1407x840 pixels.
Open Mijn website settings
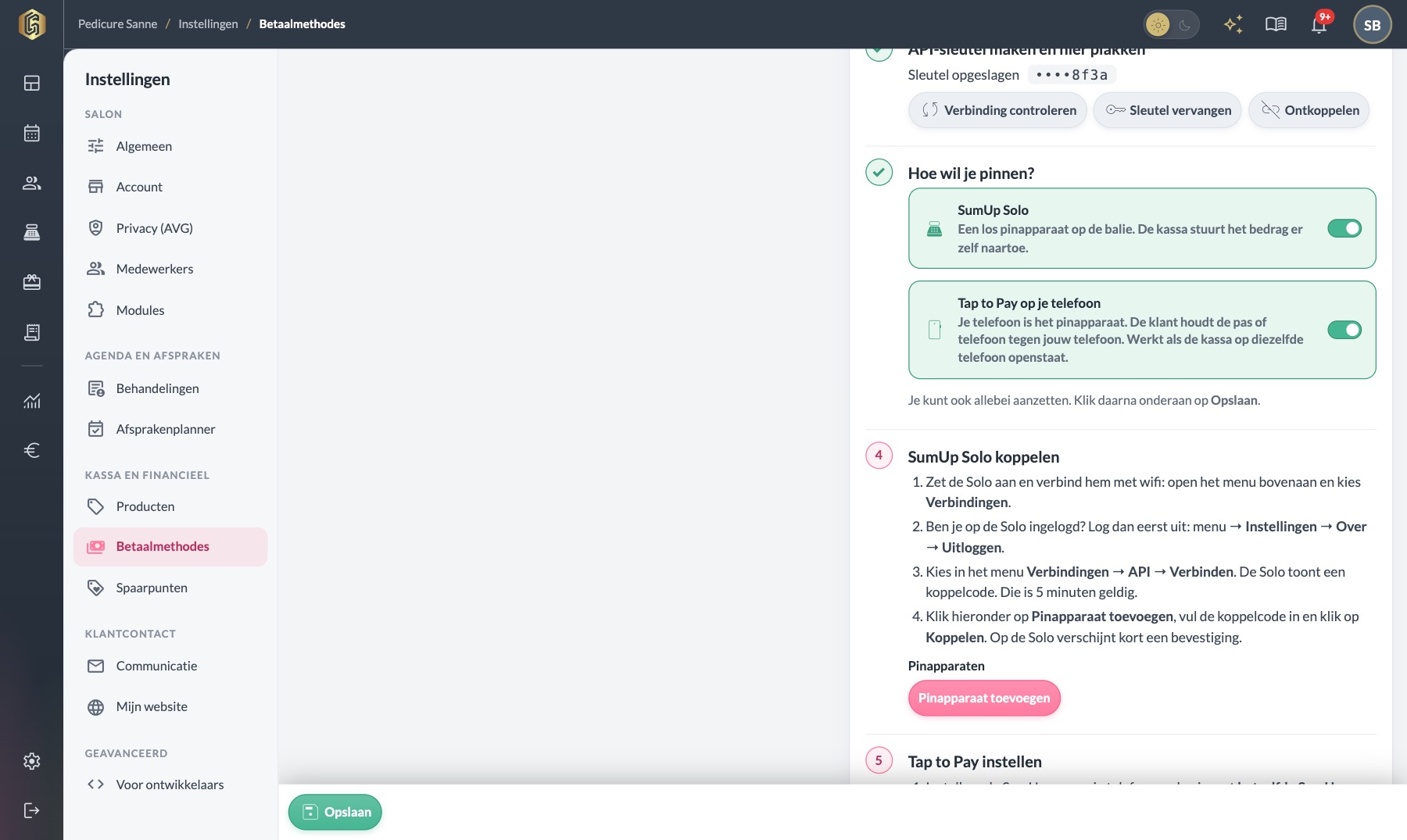(x=170, y=706)
